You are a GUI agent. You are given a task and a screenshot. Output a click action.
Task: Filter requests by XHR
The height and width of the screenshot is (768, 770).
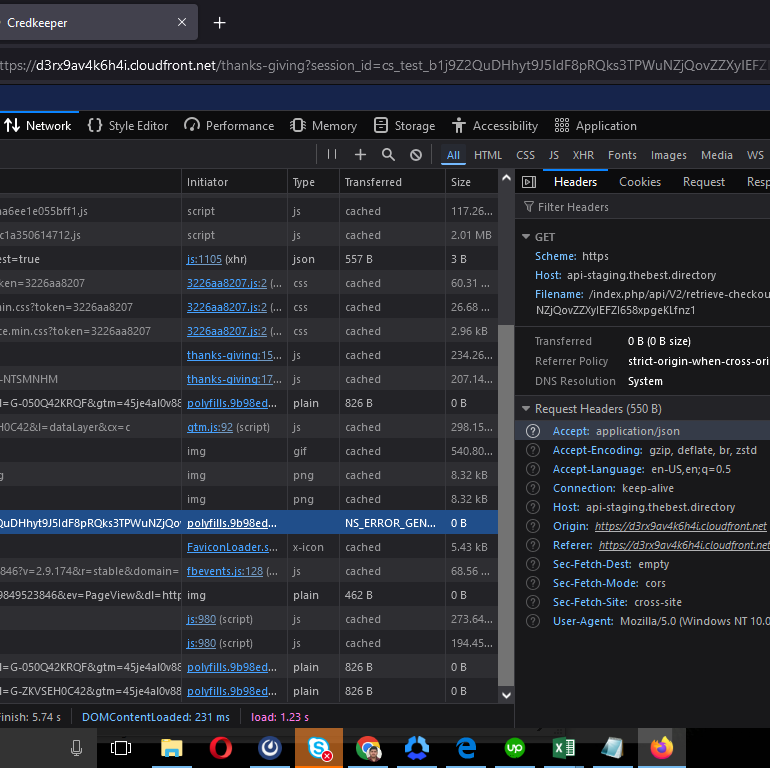click(583, 155)
